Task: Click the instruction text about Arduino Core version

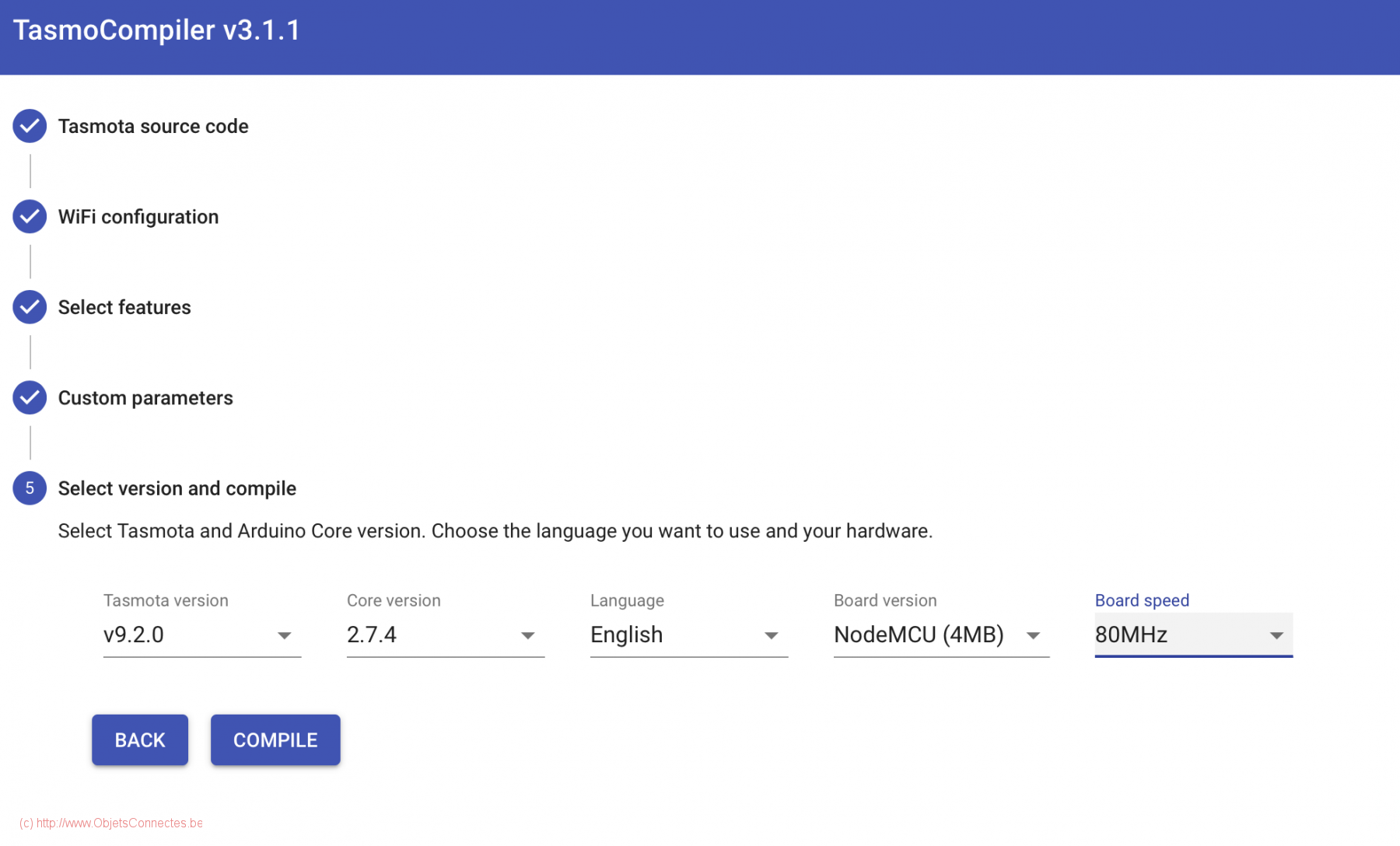Action: [495, 531]
